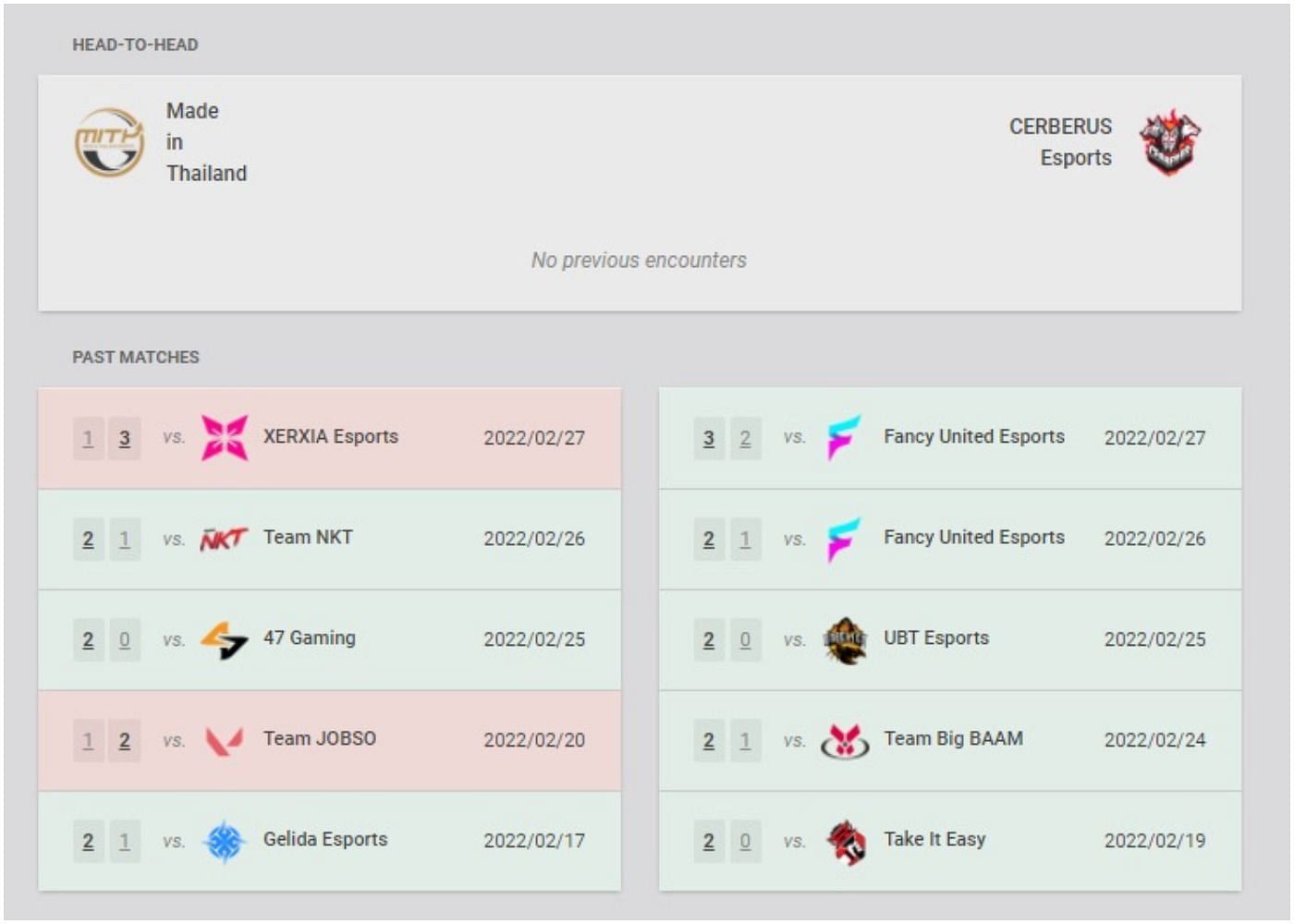Select the UBT Esports match date 2022/02/25
The height and width of the screenshot is (924, 1294).
click(x=1154, y=639)
